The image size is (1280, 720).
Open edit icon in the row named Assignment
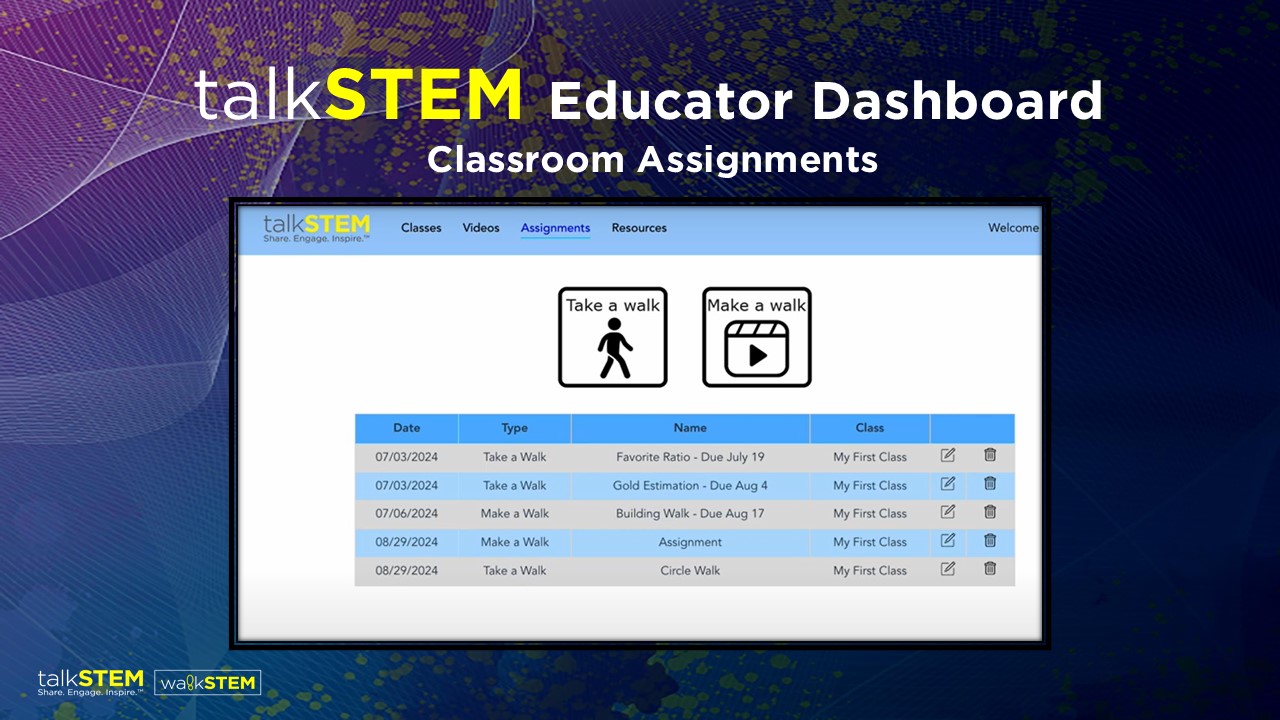tap(948, 541)
